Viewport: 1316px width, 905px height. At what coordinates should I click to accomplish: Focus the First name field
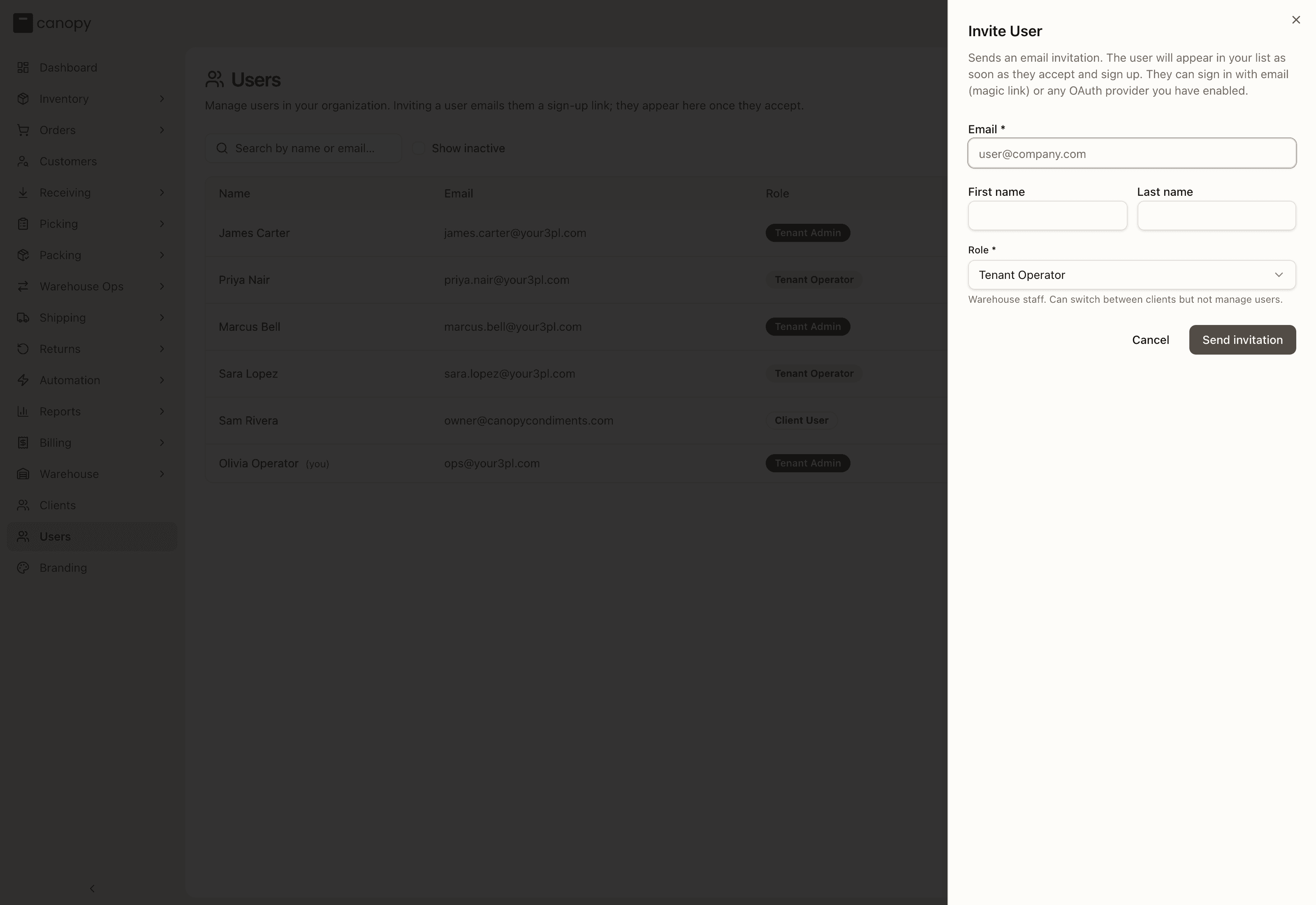coord(1047,216)
